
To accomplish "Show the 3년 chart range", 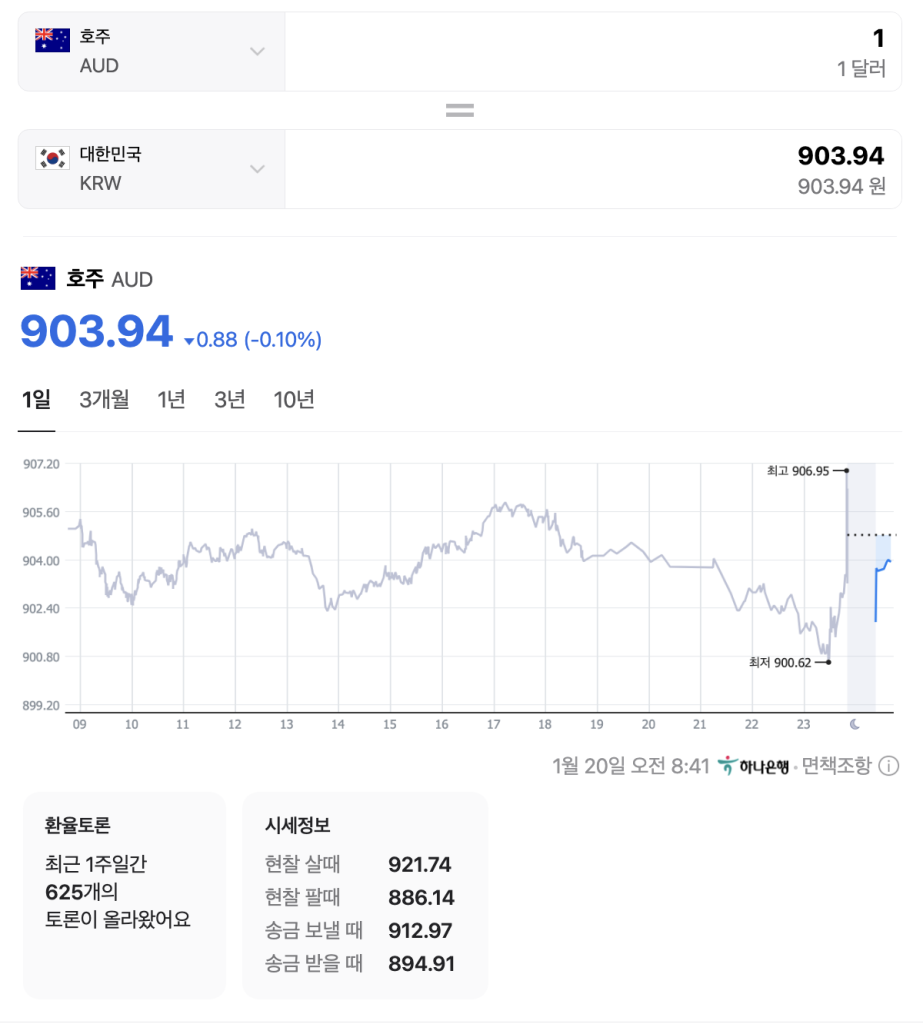I will coord(230,400).
